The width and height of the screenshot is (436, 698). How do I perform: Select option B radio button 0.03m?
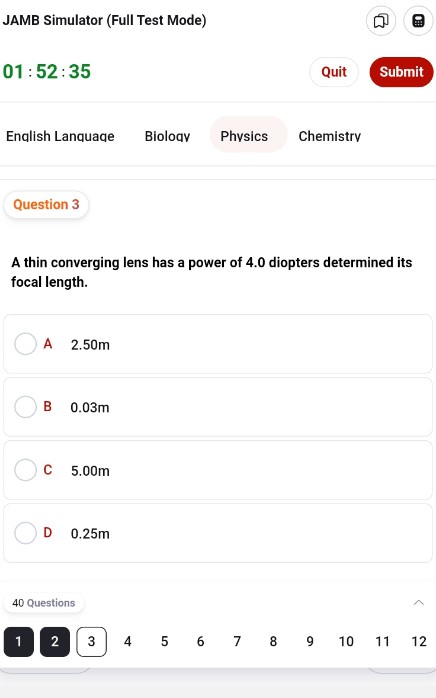(x=25, y=407)
